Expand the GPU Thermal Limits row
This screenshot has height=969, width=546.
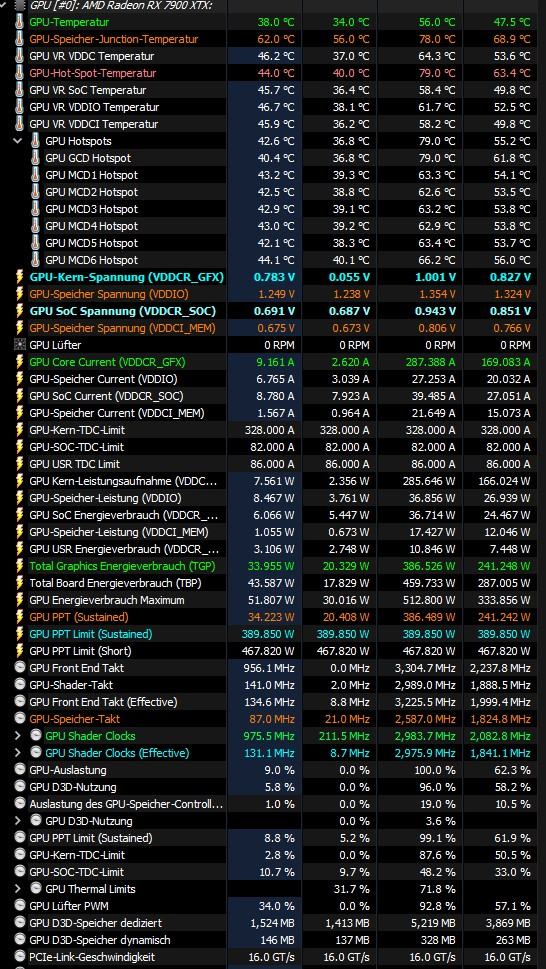pos(17,889)
